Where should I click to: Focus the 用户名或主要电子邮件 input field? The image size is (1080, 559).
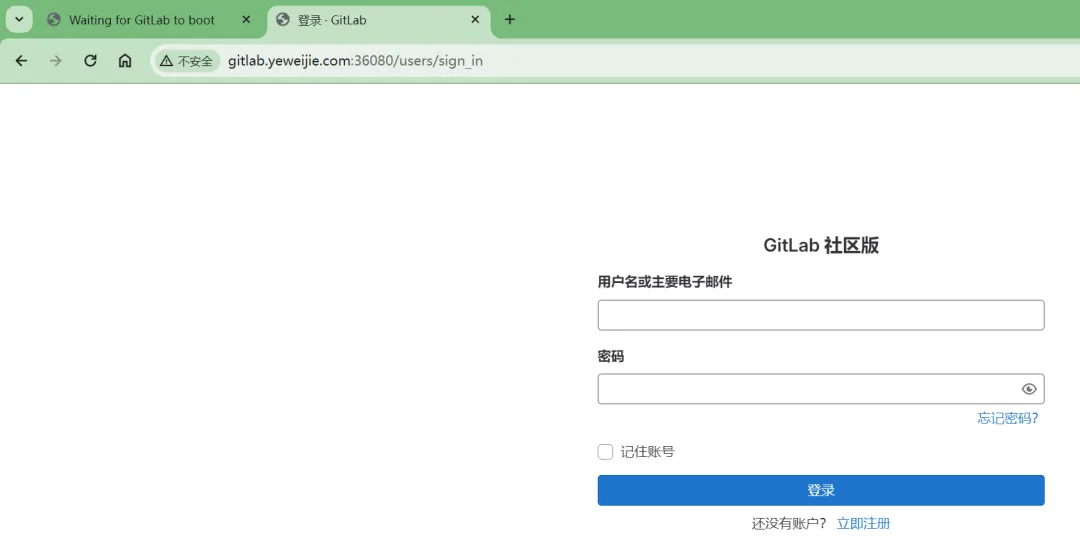(x=820, y=315)
